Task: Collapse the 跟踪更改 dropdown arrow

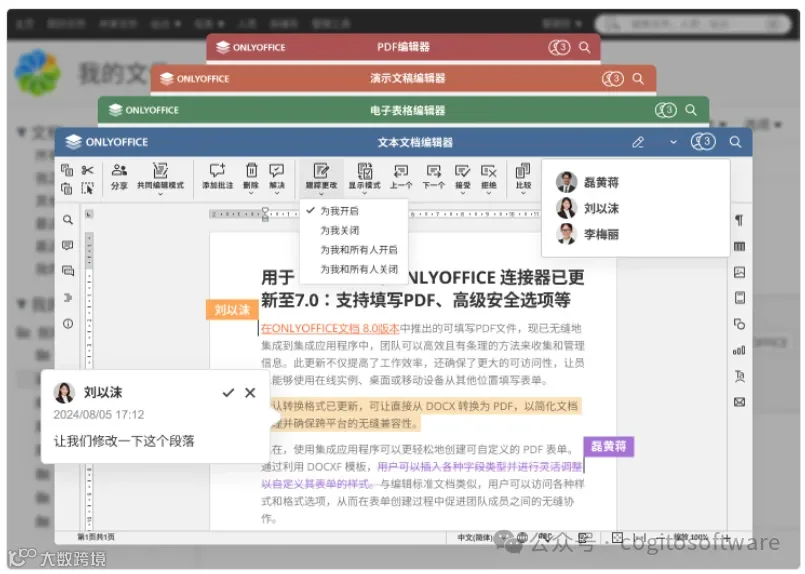Action: tap(321, 194)
